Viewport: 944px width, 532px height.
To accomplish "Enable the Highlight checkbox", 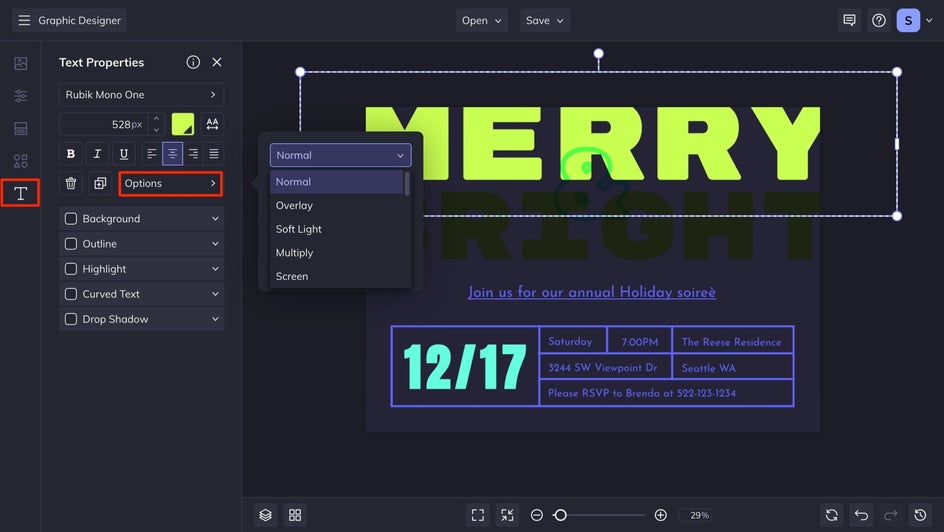I will (x=70, y=269).
